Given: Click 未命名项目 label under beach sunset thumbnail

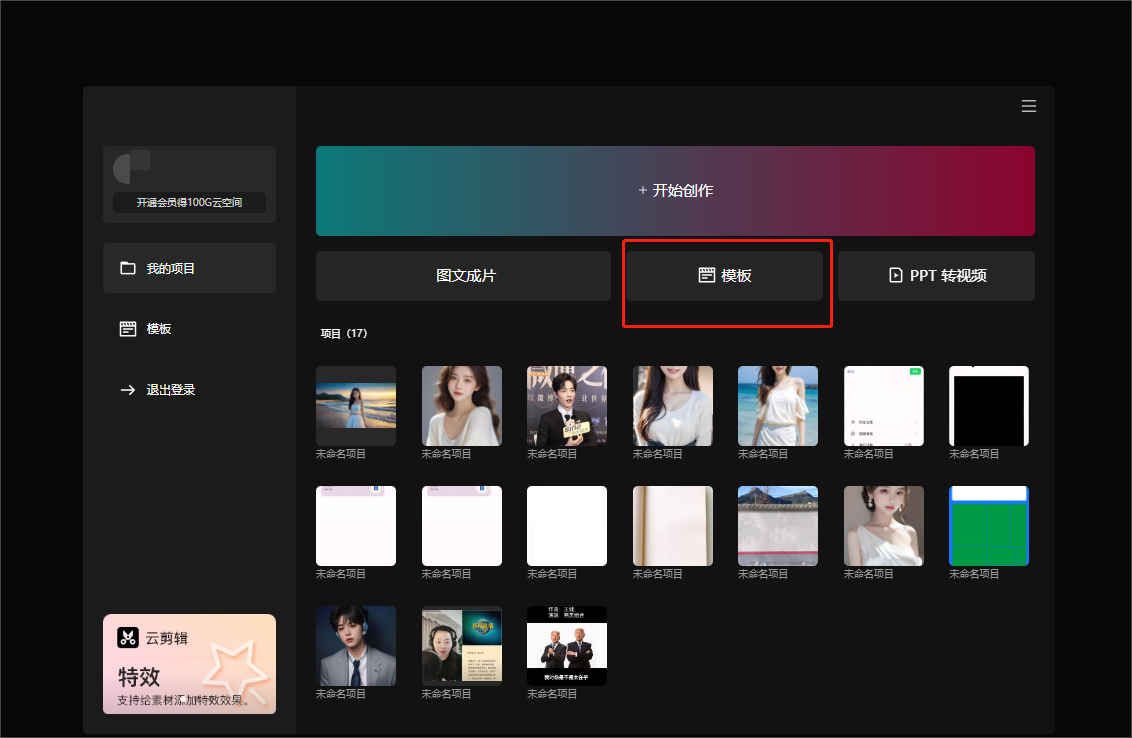Looking at the screenshot, I should tap(341, 454).
